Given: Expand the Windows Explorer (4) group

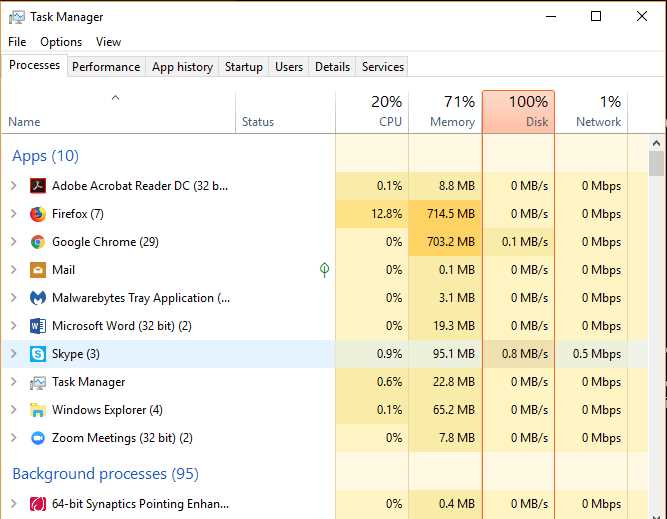Looking at the screenshot, I should (14, 410).
